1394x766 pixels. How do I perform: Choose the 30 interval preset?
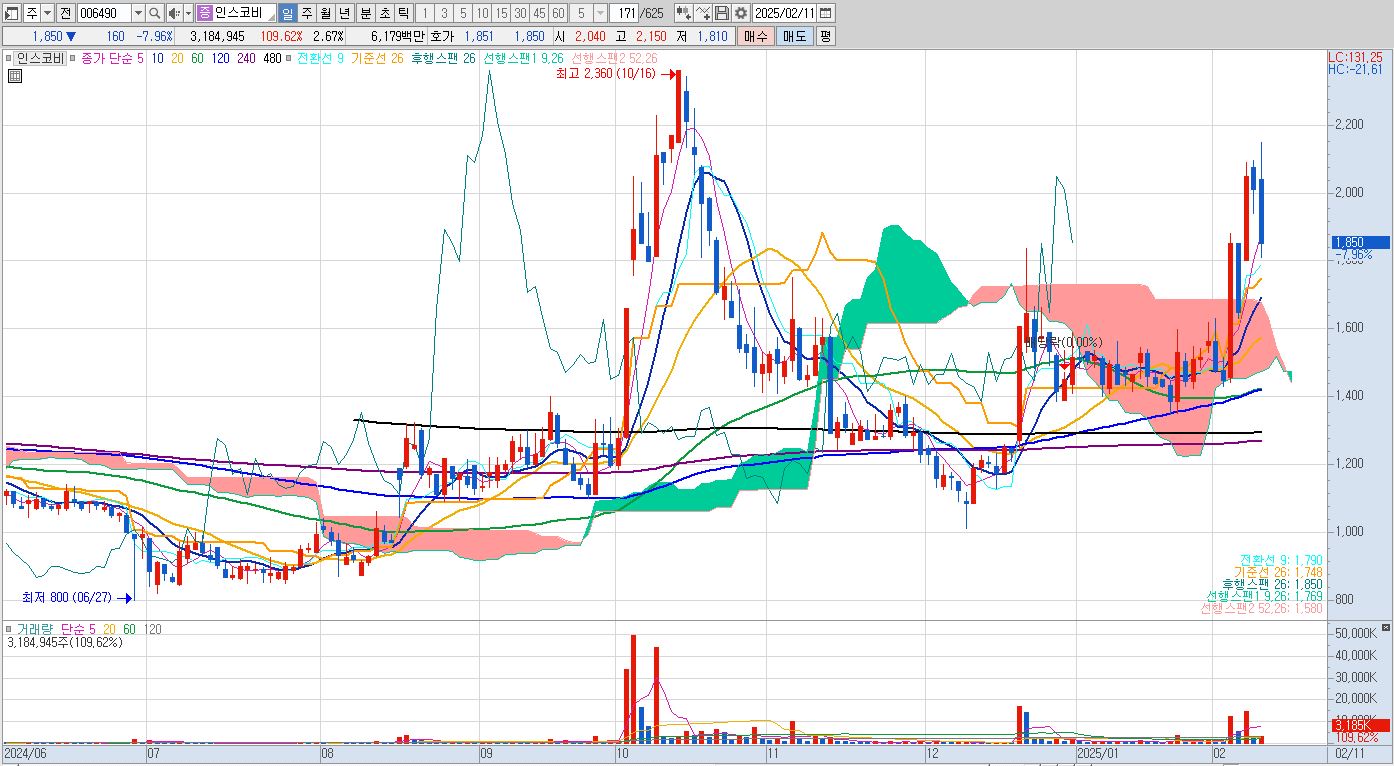point(520,13)
